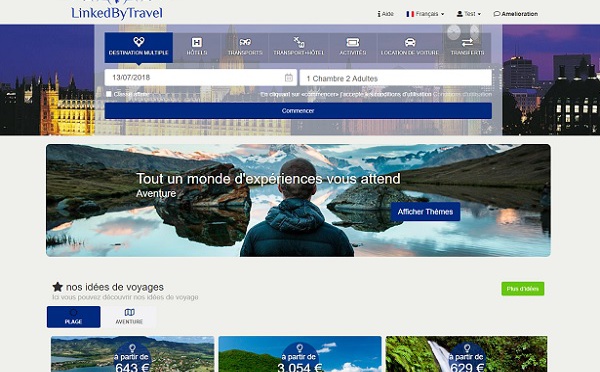The image size is (600, 372).
Task: Open the Aide help link
Action: pos(386,14)
